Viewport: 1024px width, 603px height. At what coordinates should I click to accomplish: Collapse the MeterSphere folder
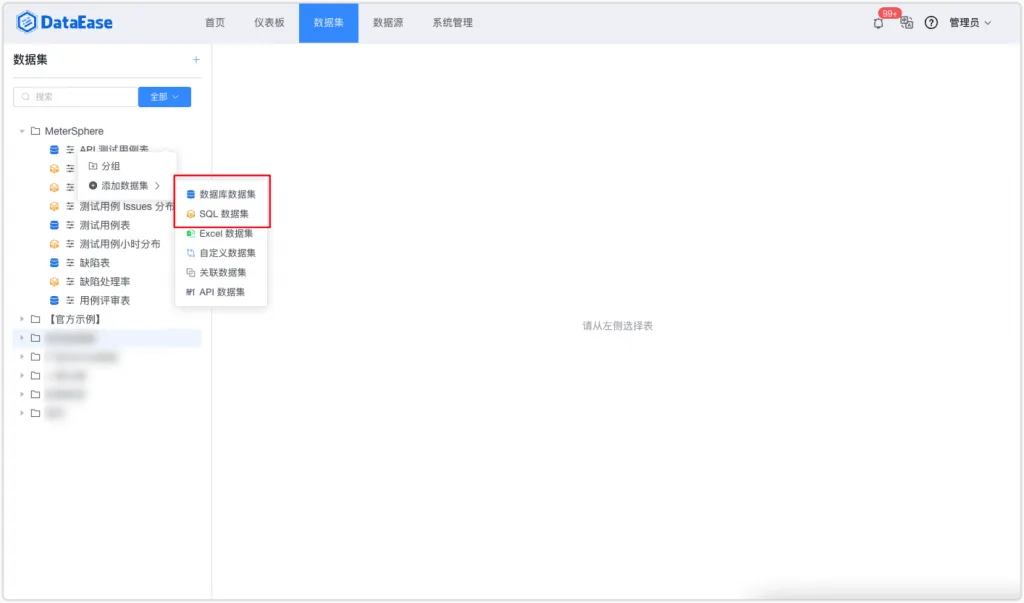pos(22,131)
